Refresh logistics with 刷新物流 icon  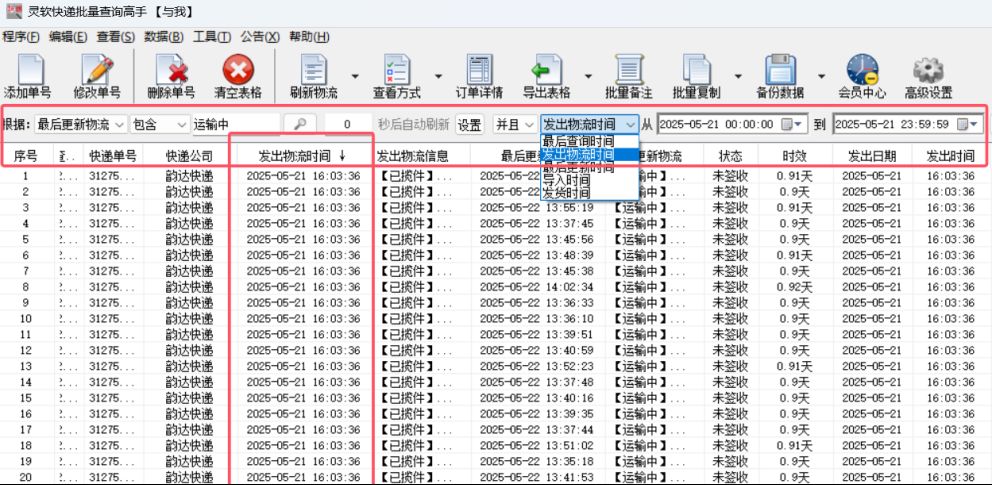(314, 77)
